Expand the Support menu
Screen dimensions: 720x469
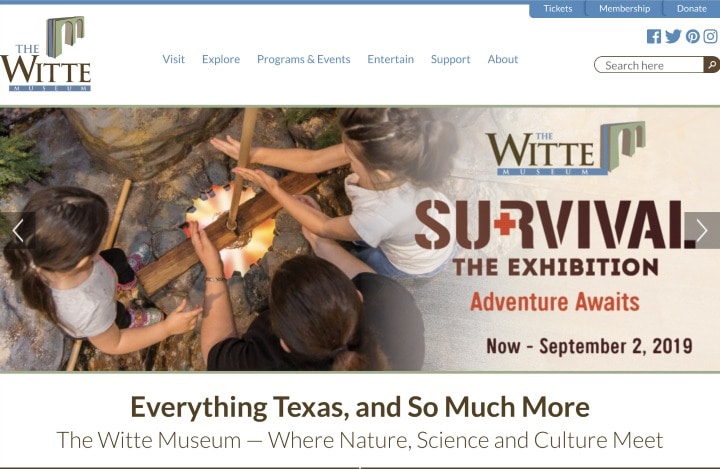[x=450, y=59]
